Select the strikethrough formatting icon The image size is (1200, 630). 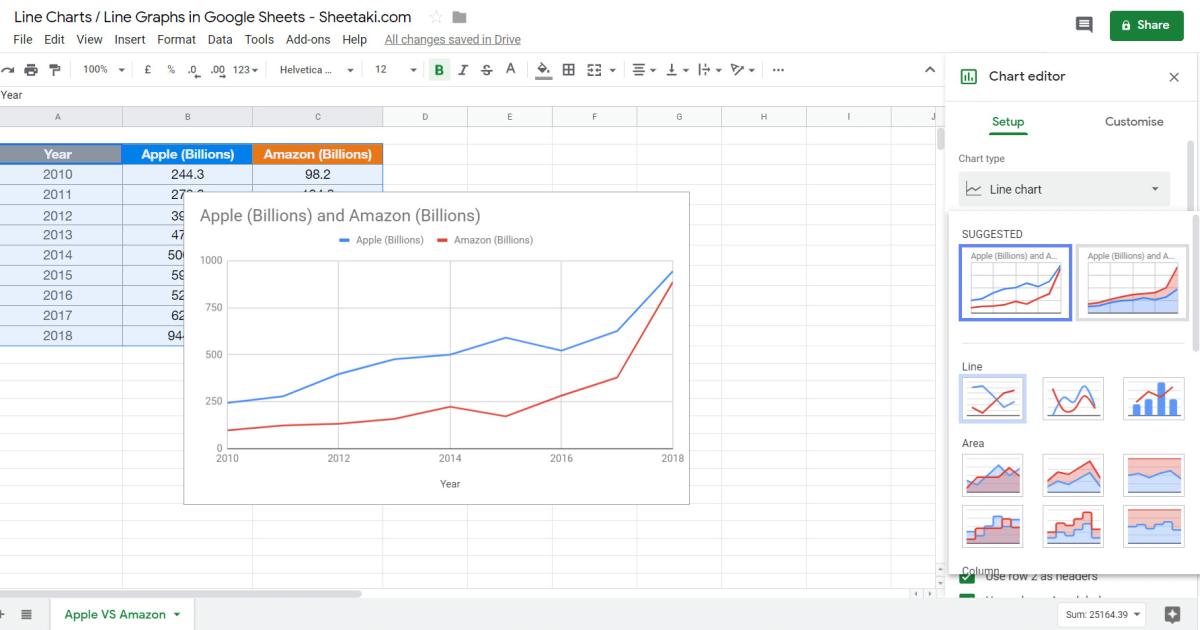(x=486, y=69)
